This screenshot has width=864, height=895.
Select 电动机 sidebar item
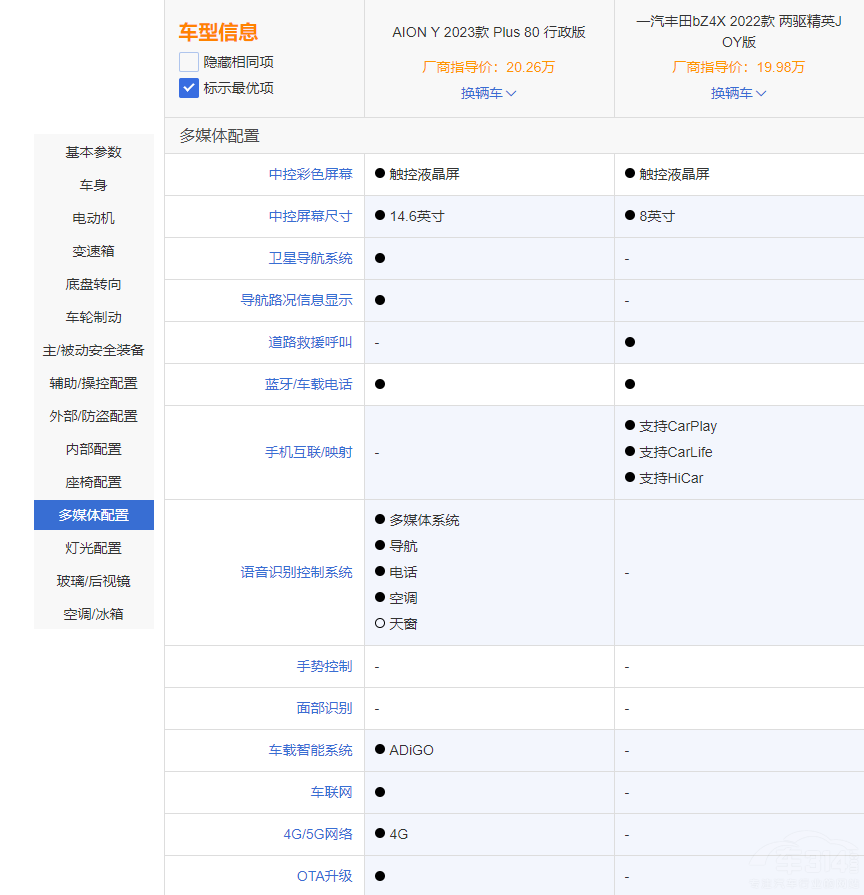coord(94,218)
